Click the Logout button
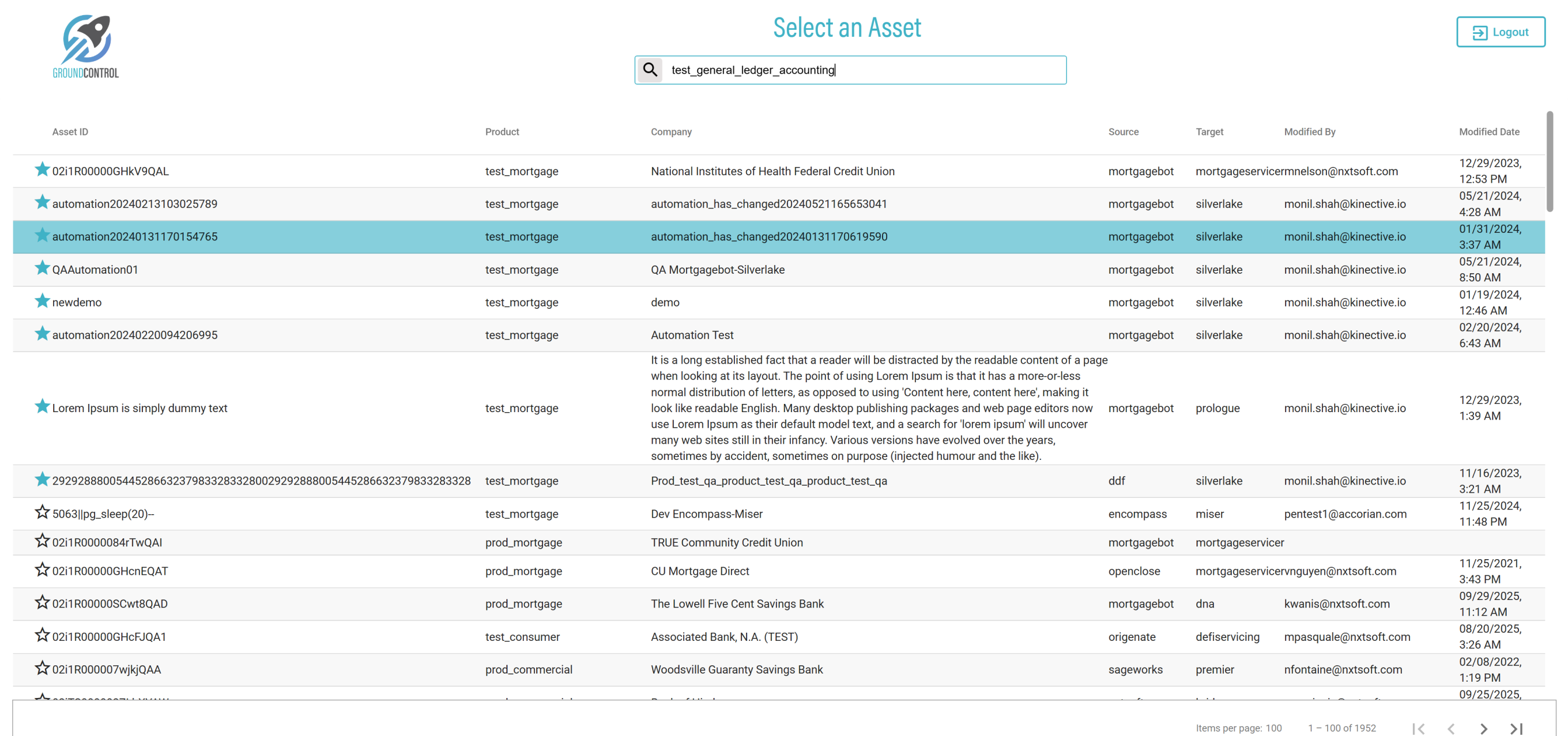Viewport: 1568px width, 736px height. tap(1500, 32)
